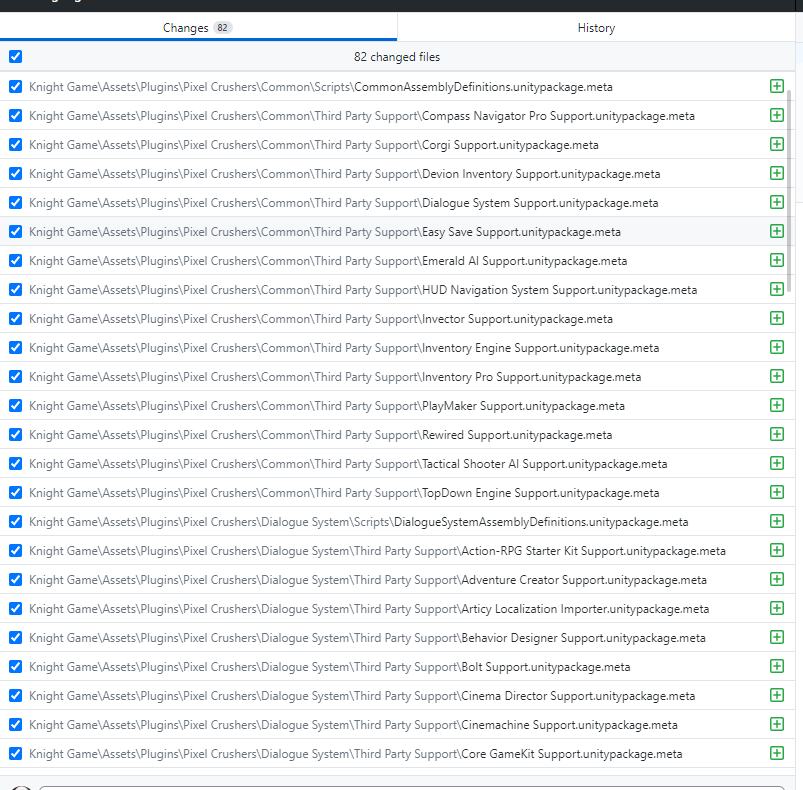Click added-file icon for Corgi Support row
Screen dimensions: 803x790
point(777,144)
